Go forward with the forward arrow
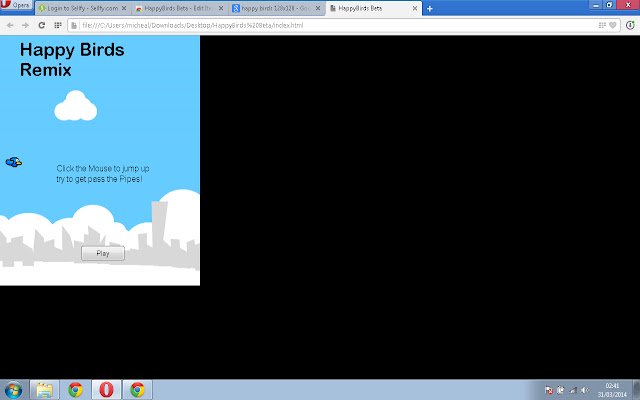 (25, 25)
